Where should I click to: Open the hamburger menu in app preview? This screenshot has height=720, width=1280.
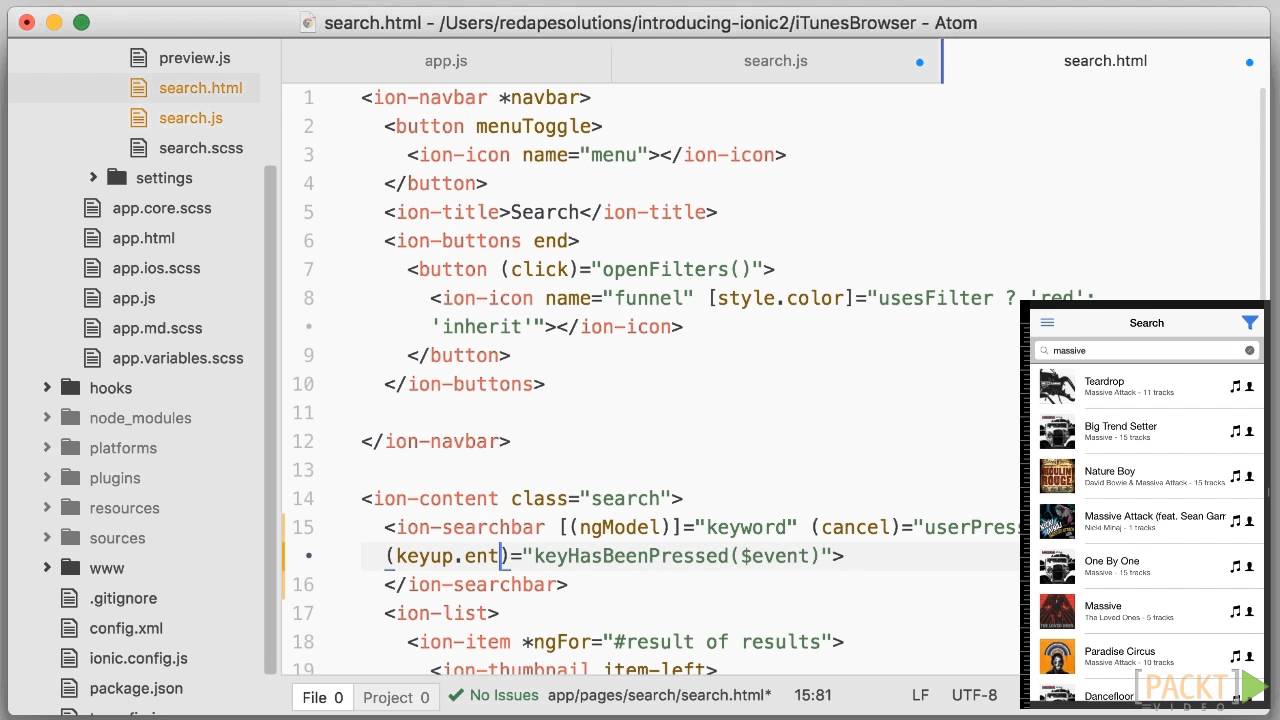1047,322
